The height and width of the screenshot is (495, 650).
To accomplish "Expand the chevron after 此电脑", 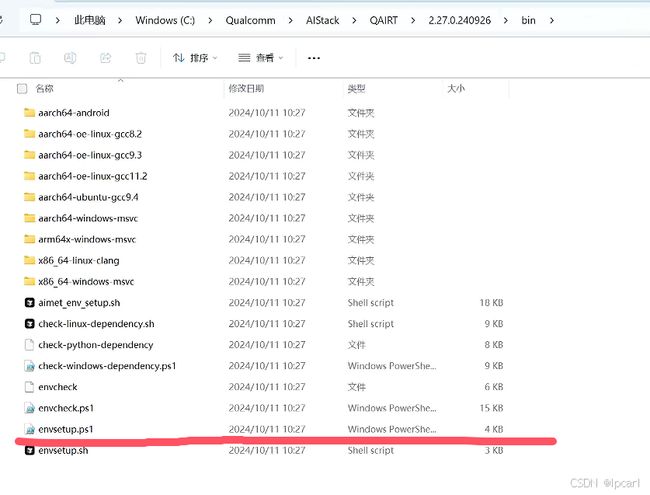I will (x=120, y=20).
